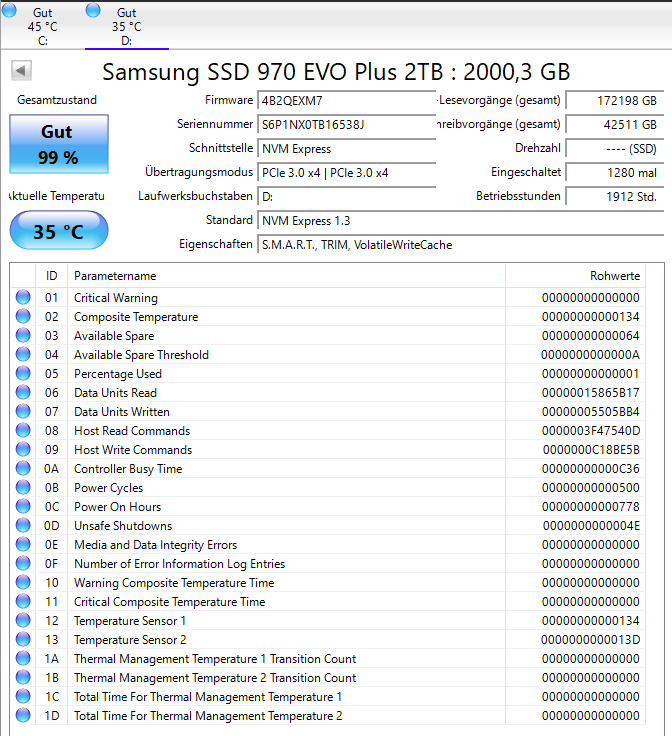Click the Betriebsstunden value 1912 Std.
The image size is (672, 736).
coord(615,196)
